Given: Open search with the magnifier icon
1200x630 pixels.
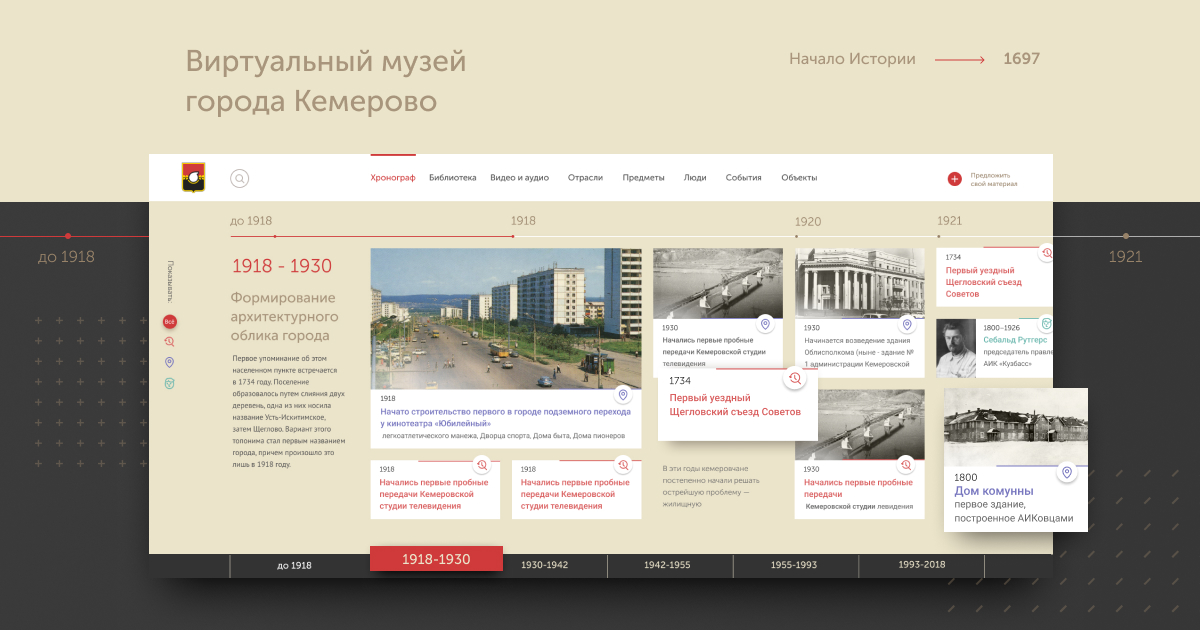Looking at the screenshot, I should [240, 179].
